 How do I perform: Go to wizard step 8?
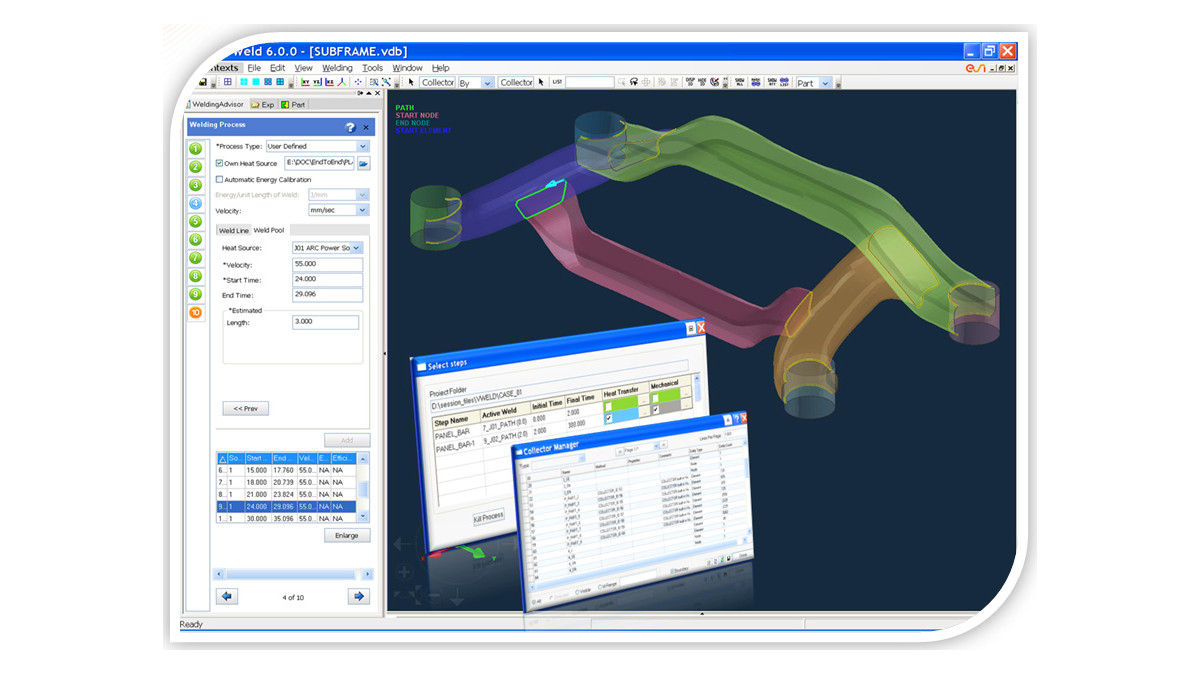196,275
